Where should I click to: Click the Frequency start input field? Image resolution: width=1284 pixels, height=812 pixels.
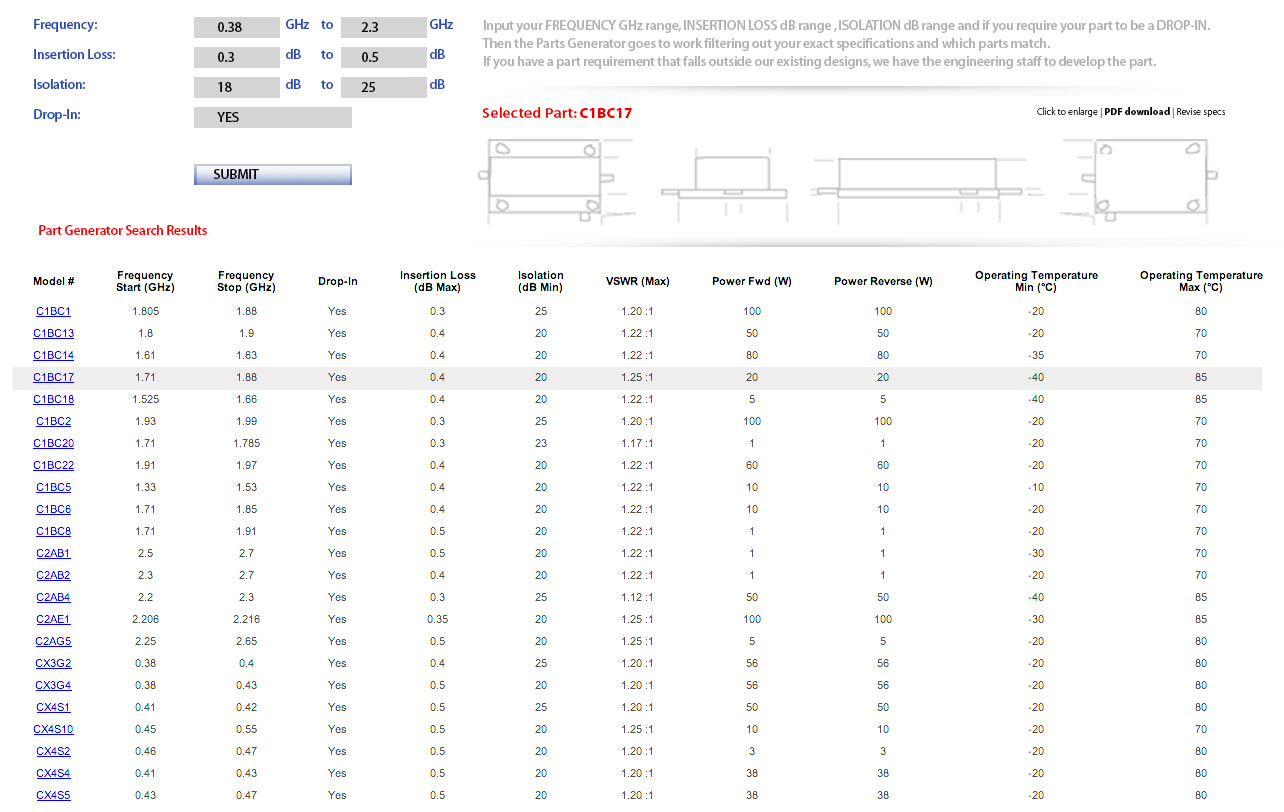click(x=236, y=27)
